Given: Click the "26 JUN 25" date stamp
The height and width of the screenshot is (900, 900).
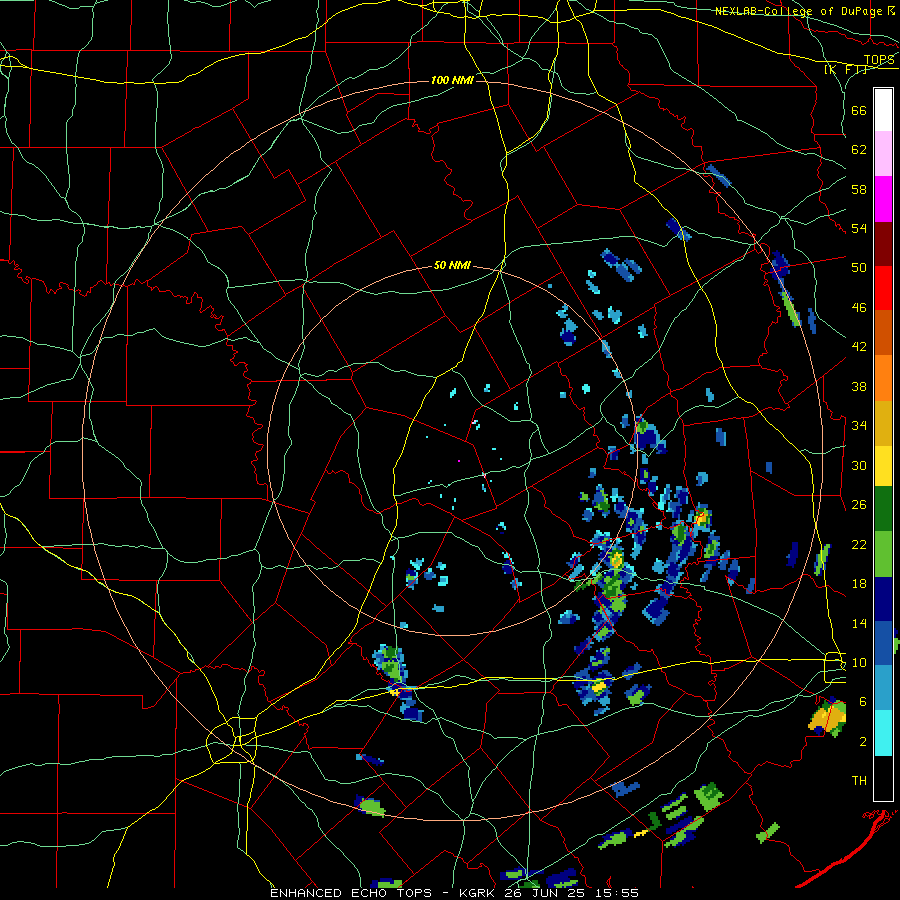Looking at the screenshot, I should pos(548,893).
